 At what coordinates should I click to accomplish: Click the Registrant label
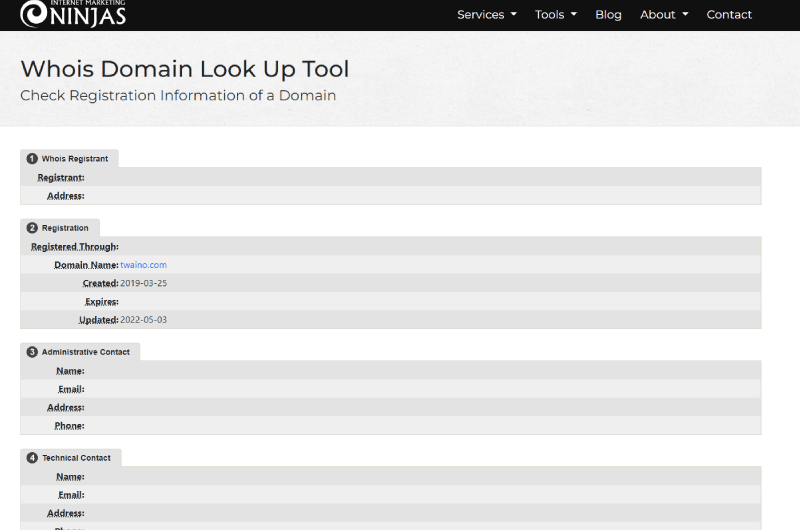pyautogui.click(x=61, y=178)
